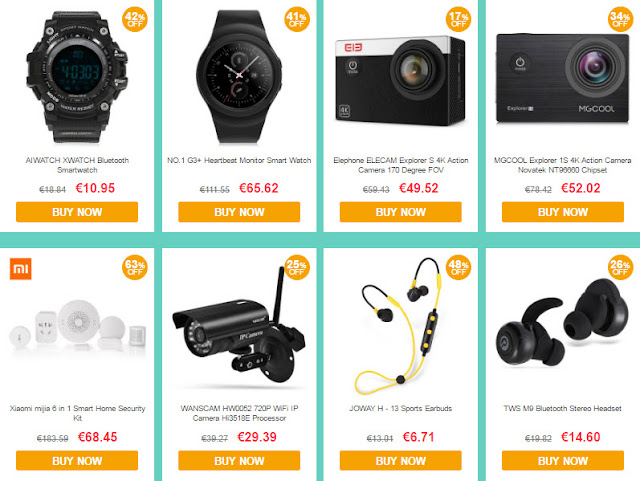Click the 41% OFF discount badge

tap(297, 19)
